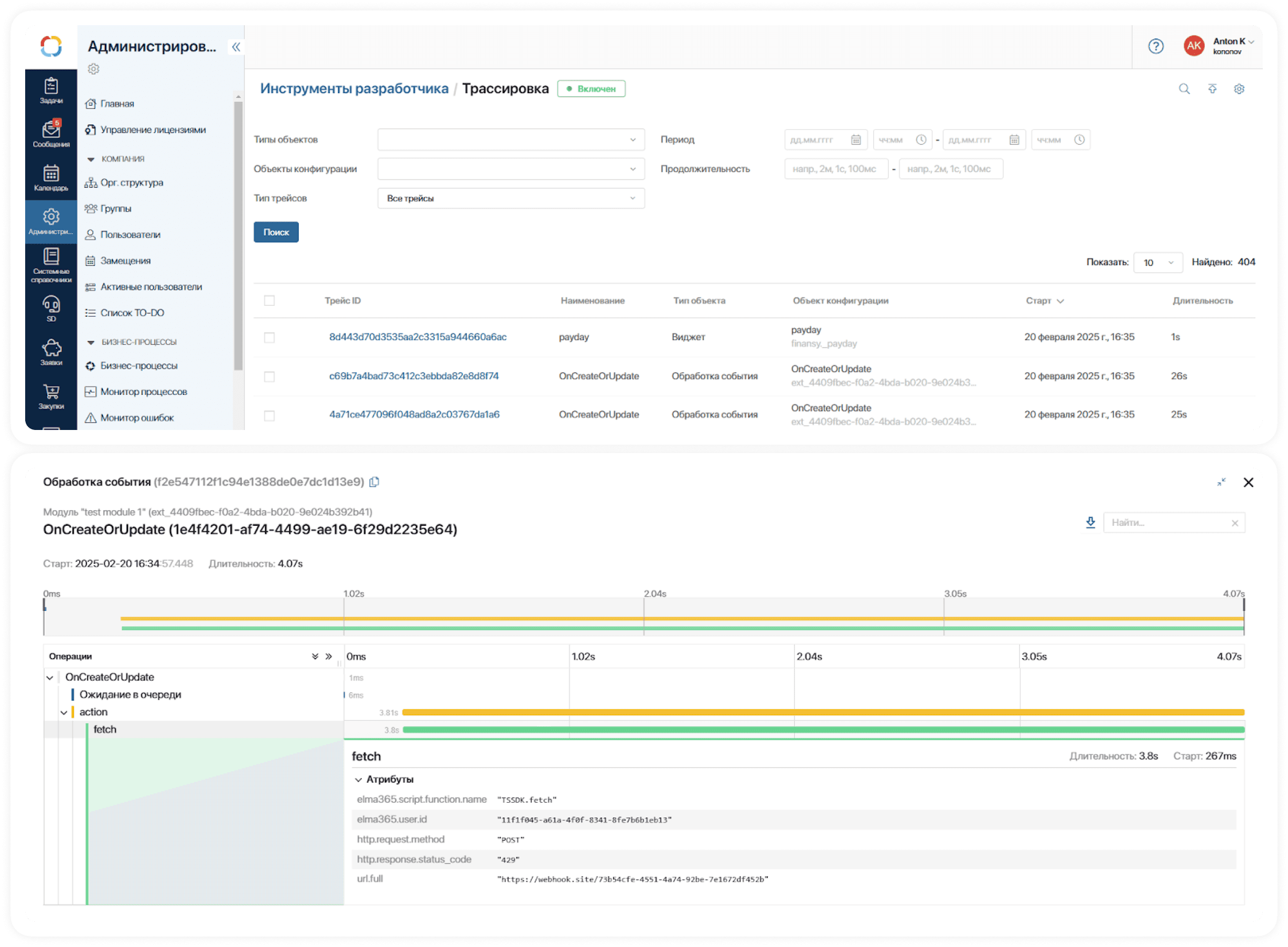
Task: Check the payday trace row checkbox
Action: coord(270,338)
